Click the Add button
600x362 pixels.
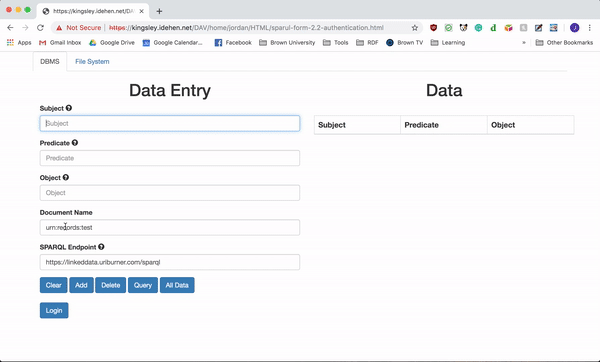81,285
